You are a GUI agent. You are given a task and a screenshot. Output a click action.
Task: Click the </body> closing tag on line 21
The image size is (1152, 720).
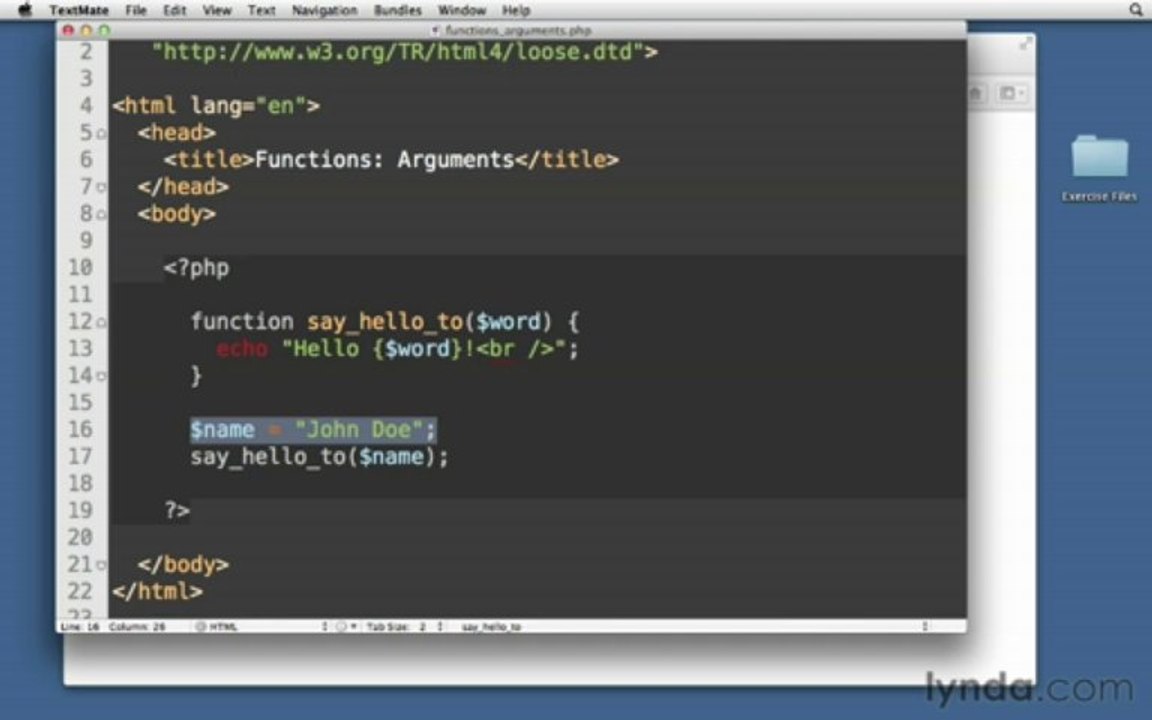(x=183, y=564)
